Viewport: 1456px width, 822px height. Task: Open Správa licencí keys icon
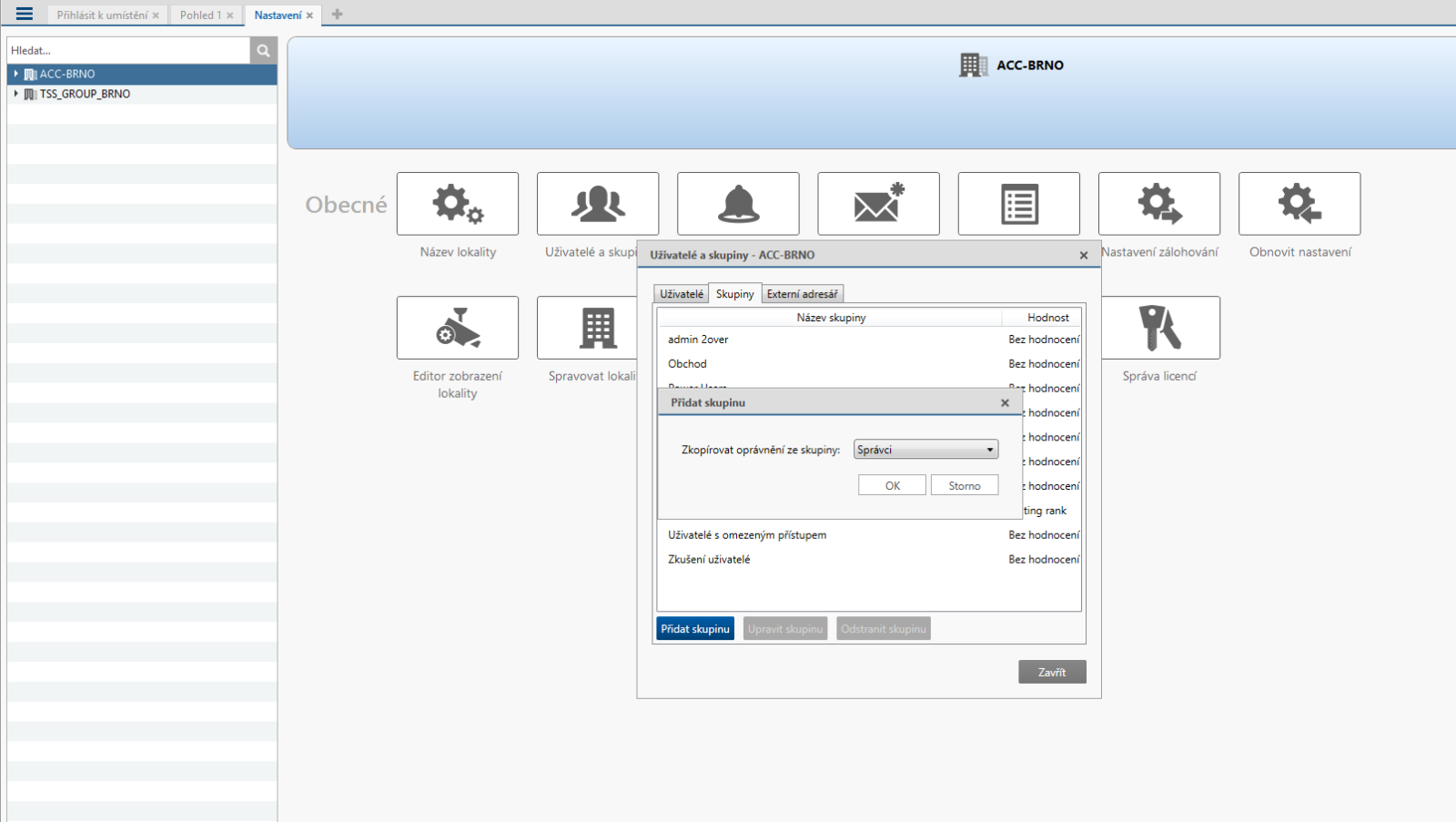tap(1158, 328)
